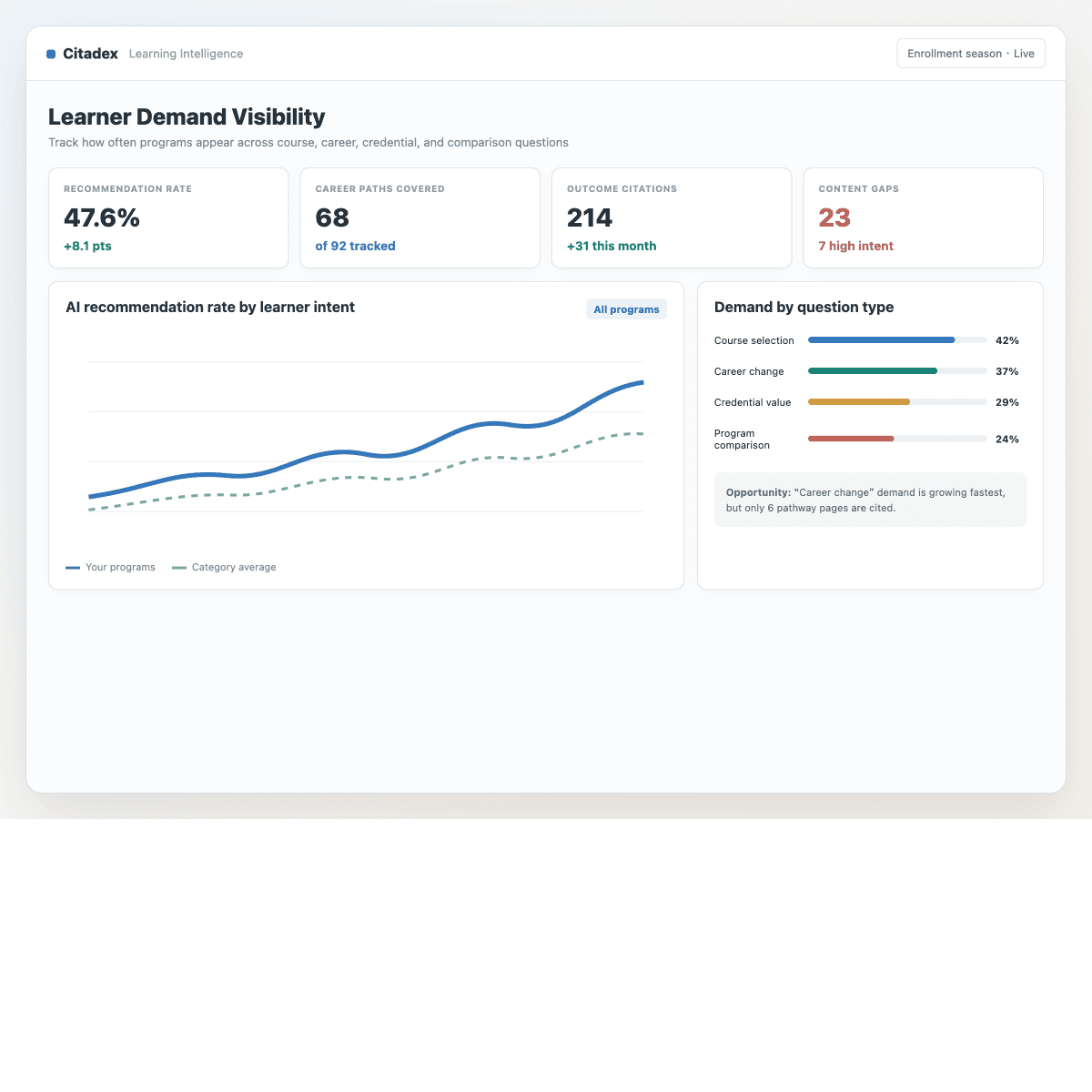Click the 29% value

coord(1006,402)
